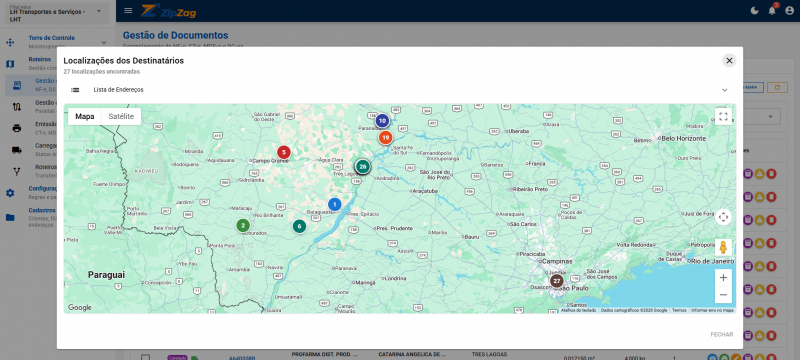
Task: Click the truck icon in sidebar
Action: [x=17, y=150]
